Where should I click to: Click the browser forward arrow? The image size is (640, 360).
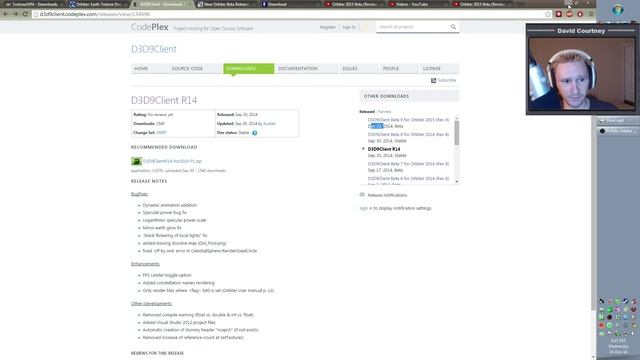click(15, 14)
